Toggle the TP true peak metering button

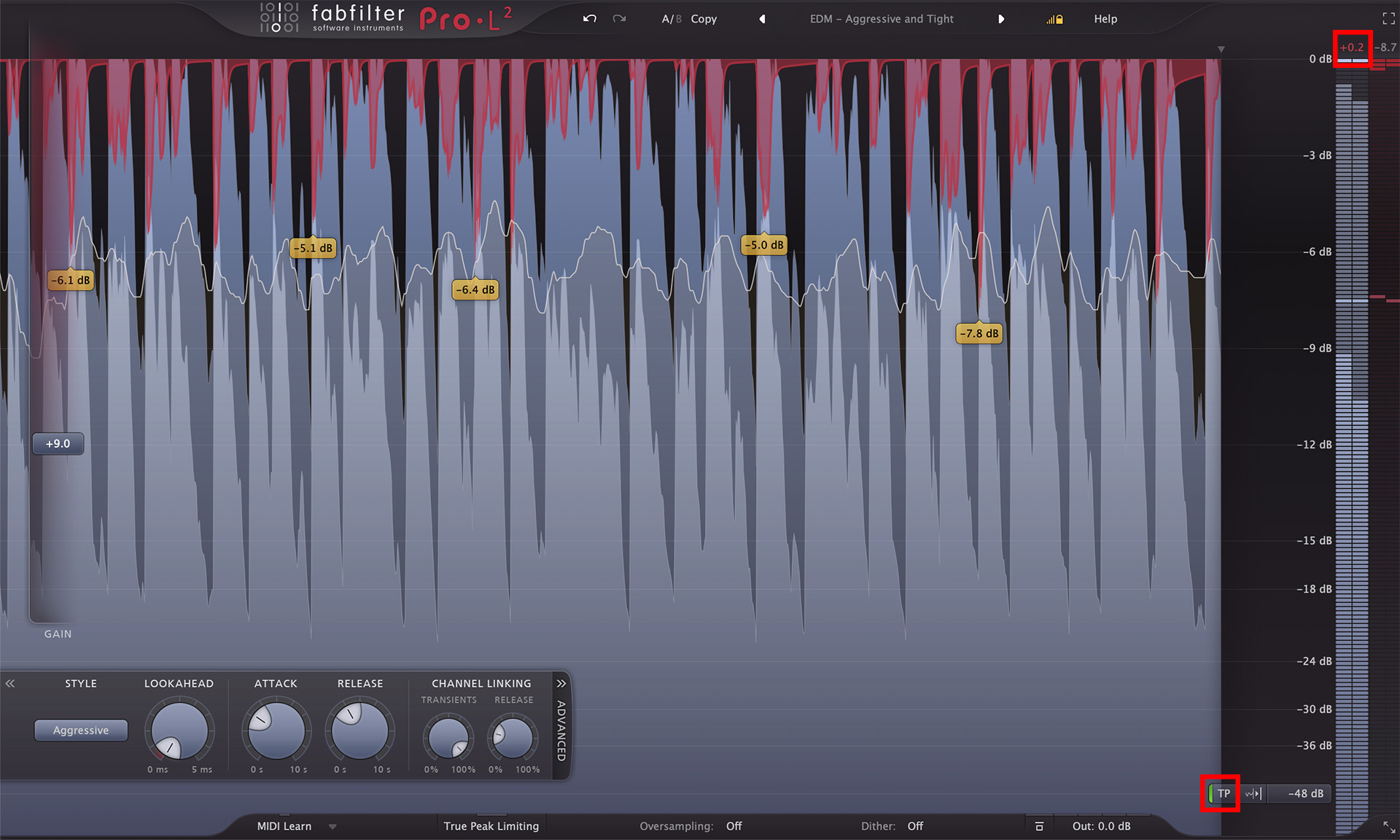click(x=1221, y=793)
